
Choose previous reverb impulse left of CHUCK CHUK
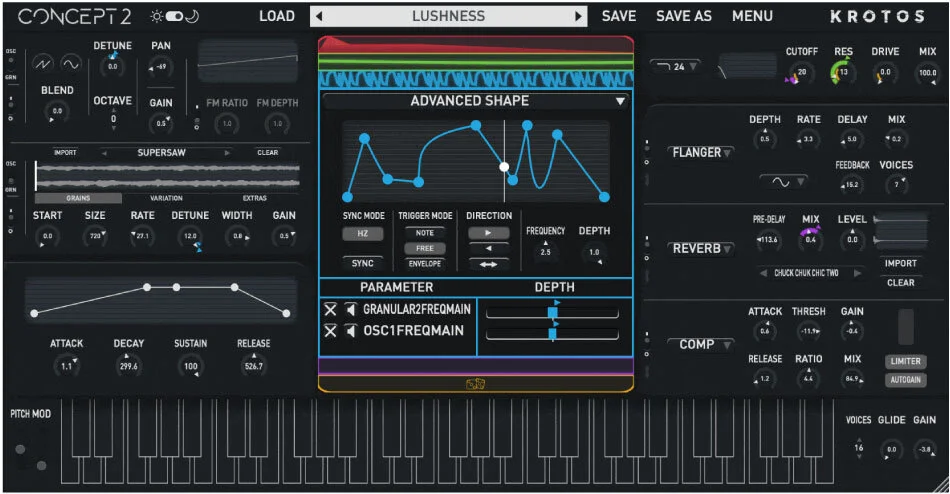[763, 273]
